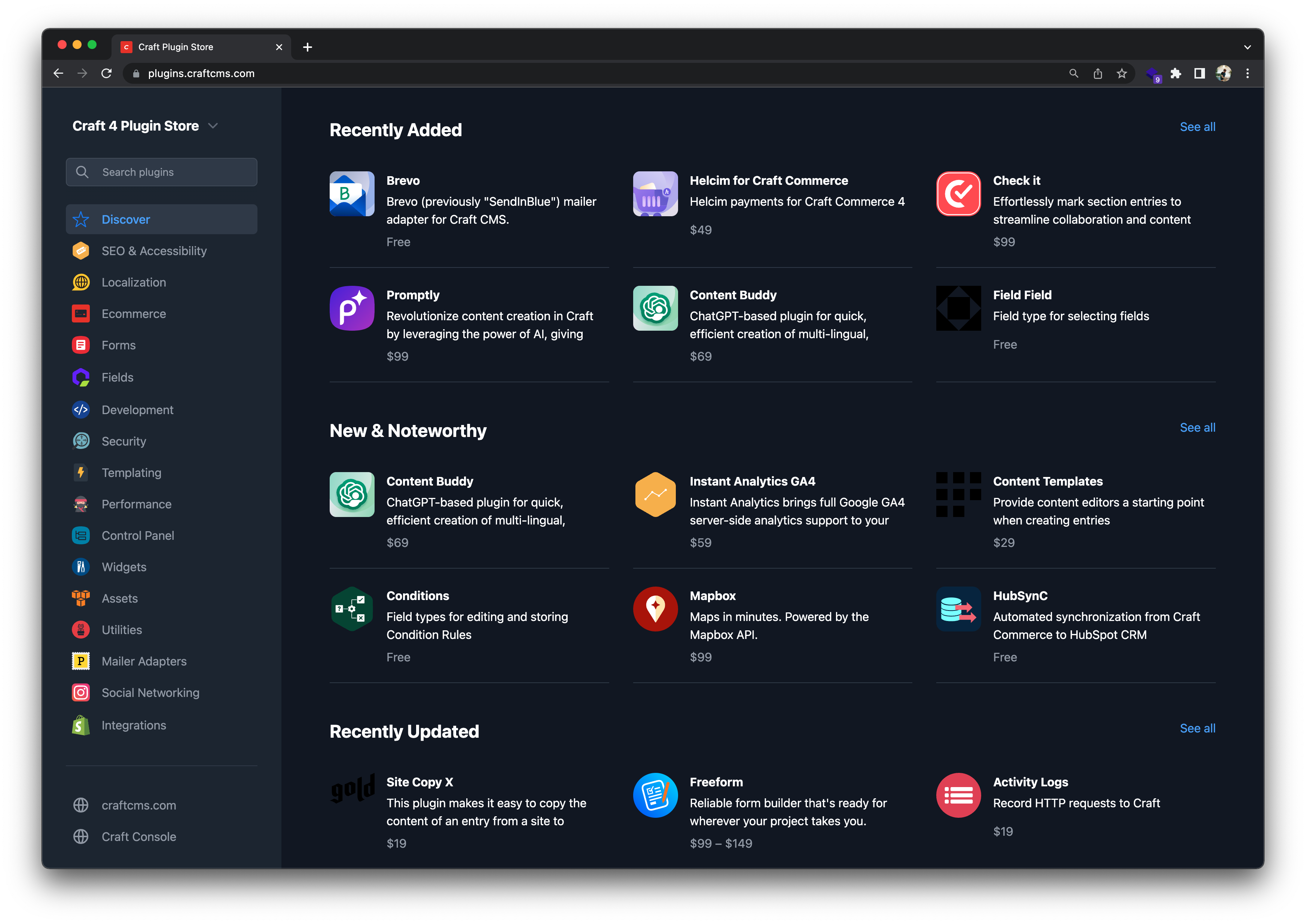
Task: Open the Site Copy X gold logo
Action: click(352, 788)
